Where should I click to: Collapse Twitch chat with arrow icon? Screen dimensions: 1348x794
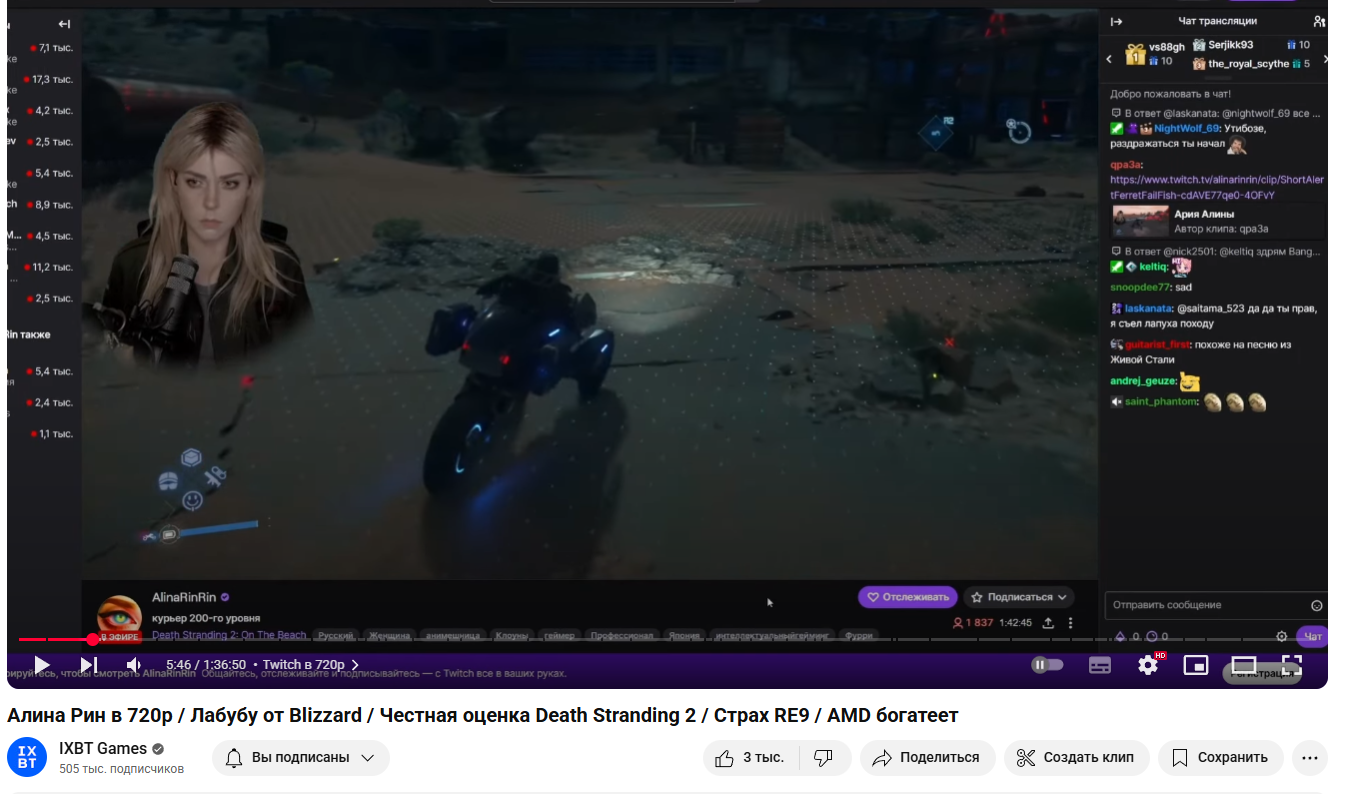point(1117,21)
